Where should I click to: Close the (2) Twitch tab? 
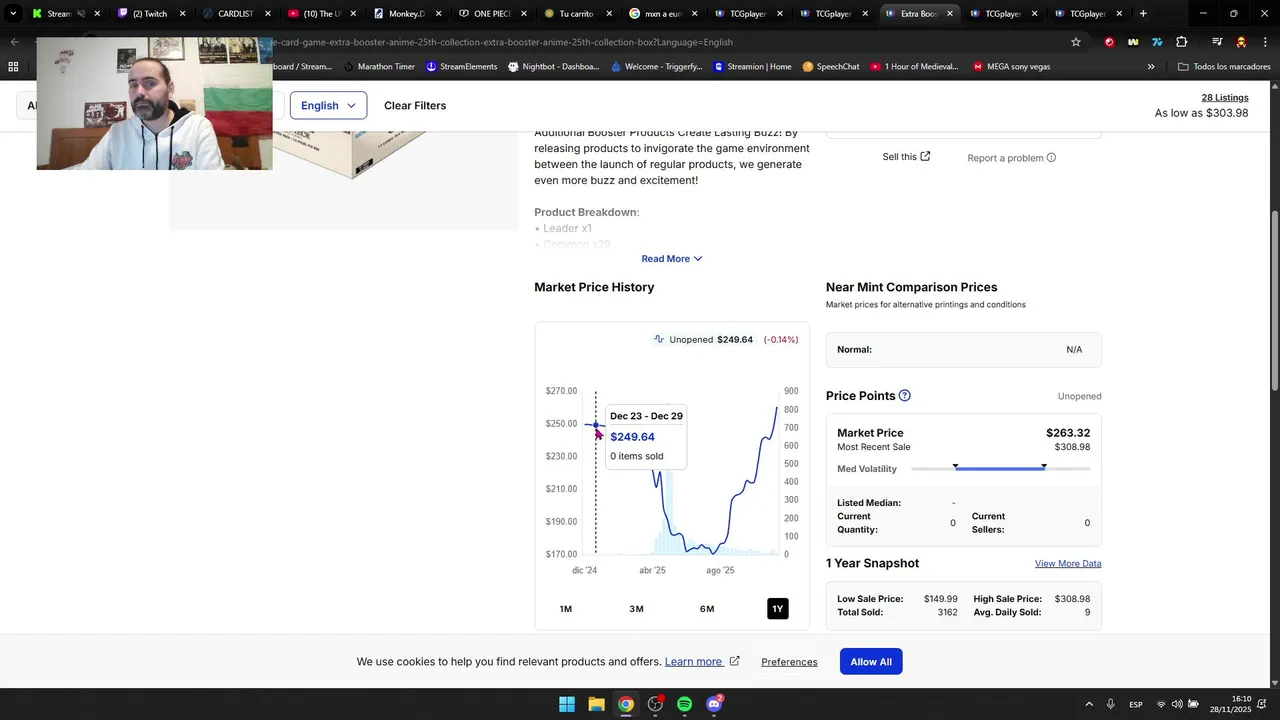pos(183,14)
